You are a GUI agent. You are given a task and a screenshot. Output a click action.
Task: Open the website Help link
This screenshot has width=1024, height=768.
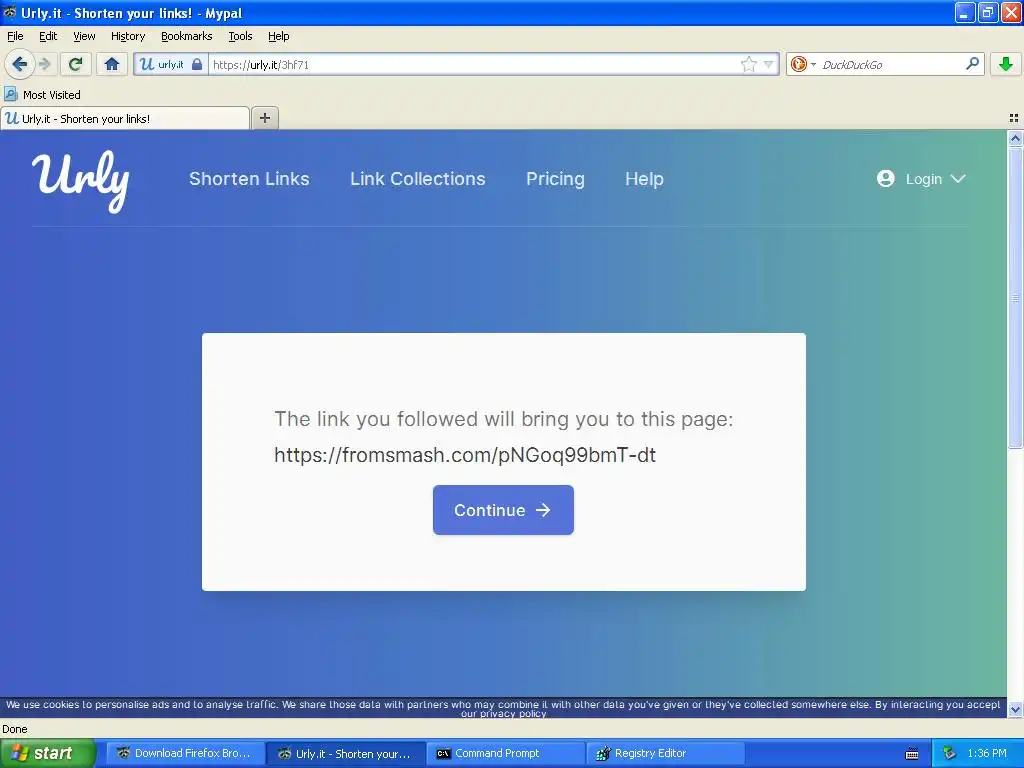pos(644,179)
